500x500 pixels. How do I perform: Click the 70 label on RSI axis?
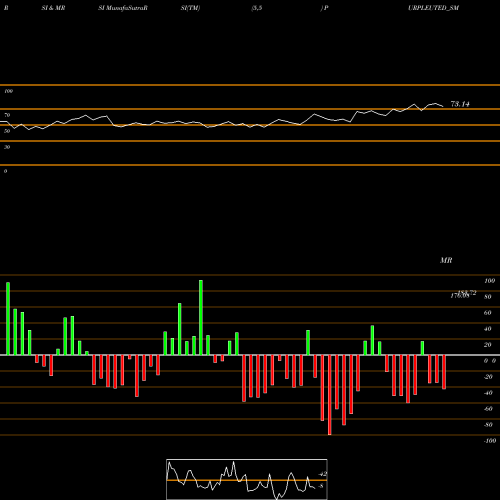click(7, 115)
